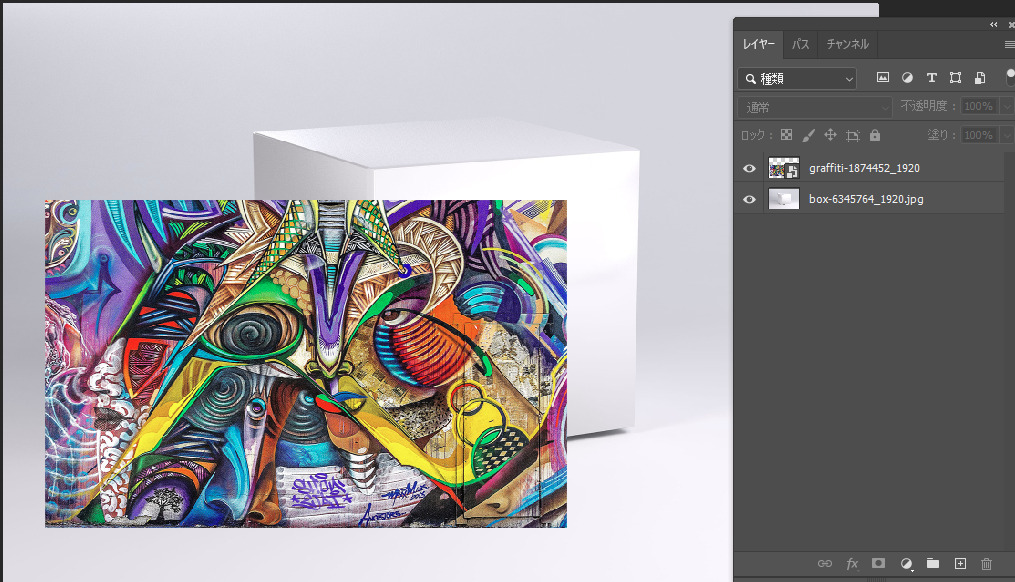Create new fill or adjustment layer
The height and width of the screenshot is (582, 1015).
pyautogui.click(x=906, y=564)
